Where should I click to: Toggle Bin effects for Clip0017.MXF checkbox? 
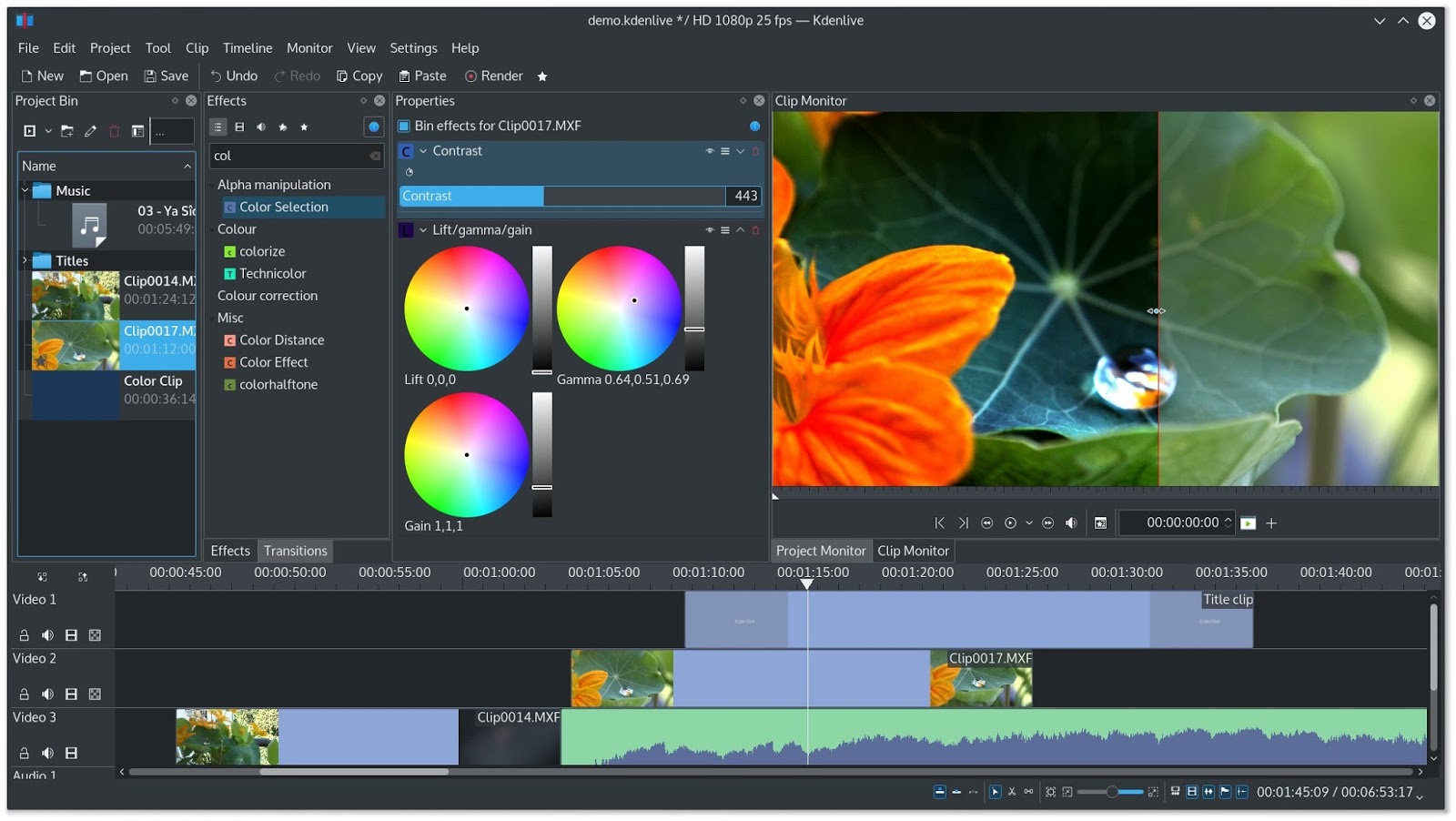pos(404,127)
